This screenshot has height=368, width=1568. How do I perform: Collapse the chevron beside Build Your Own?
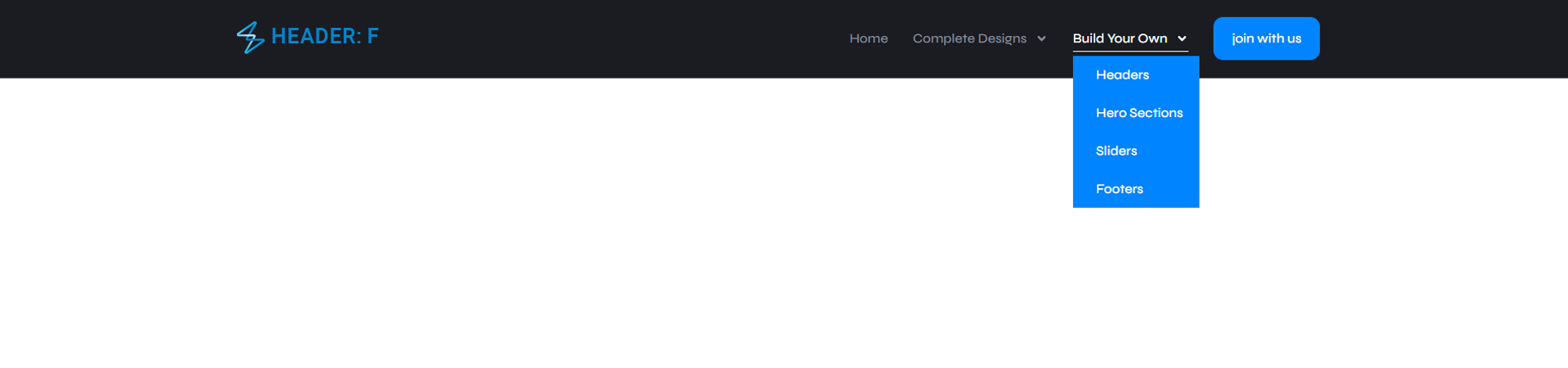click(x=1182, y=38)
